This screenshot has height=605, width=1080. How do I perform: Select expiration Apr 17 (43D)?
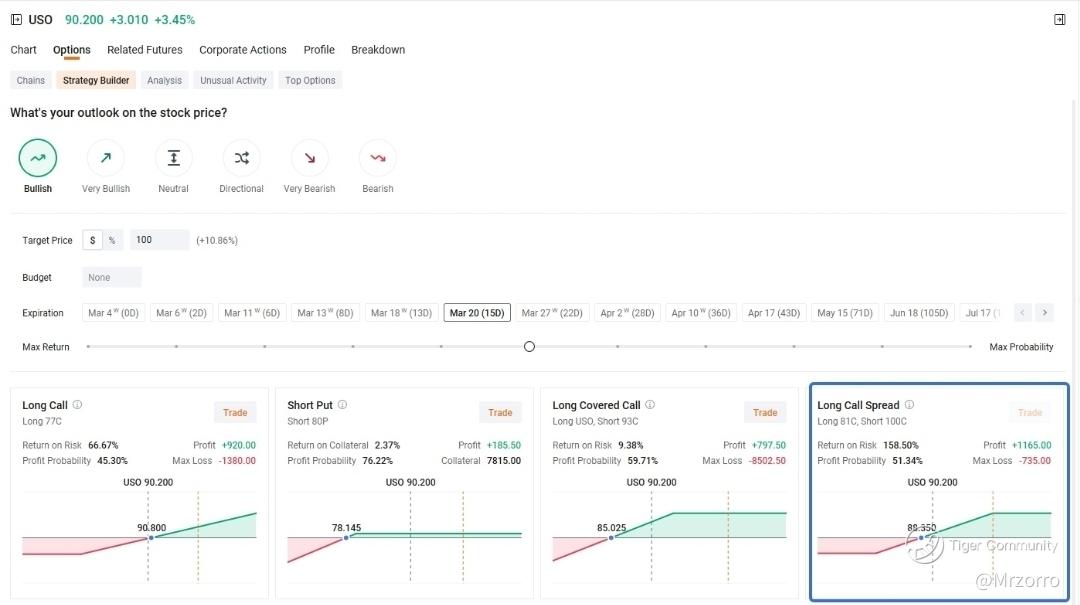pos(773,313)
